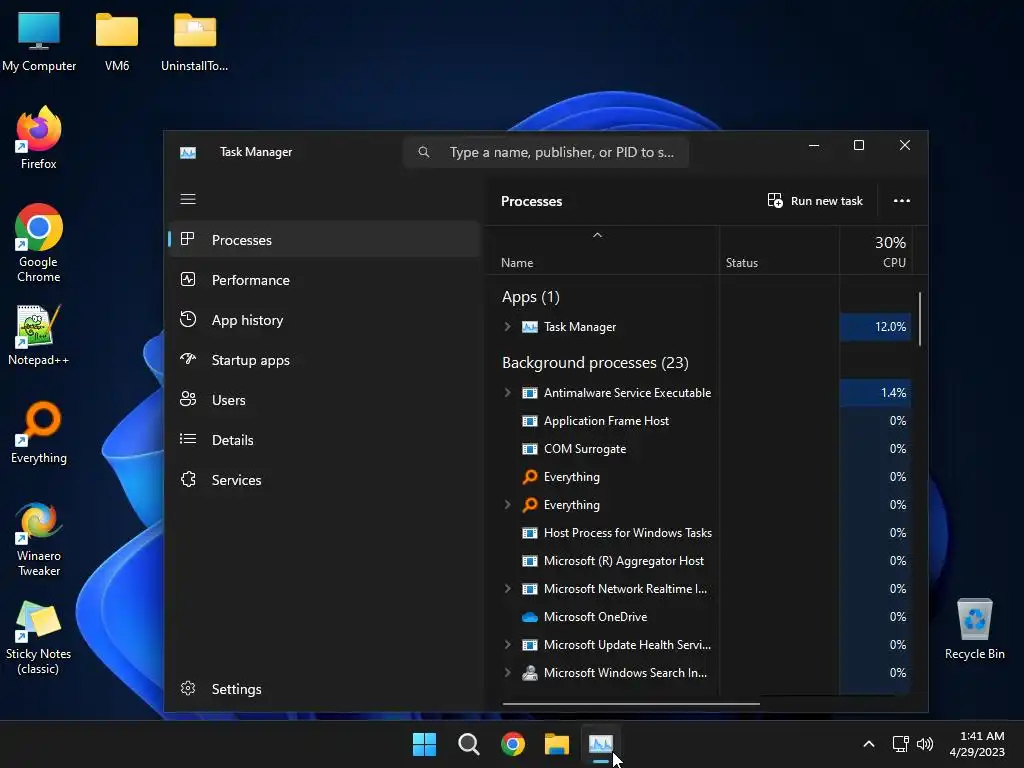The height and width of the screenshot is (768, 1024).
Task: Switch to the Services page
Action: pos(325,480)
